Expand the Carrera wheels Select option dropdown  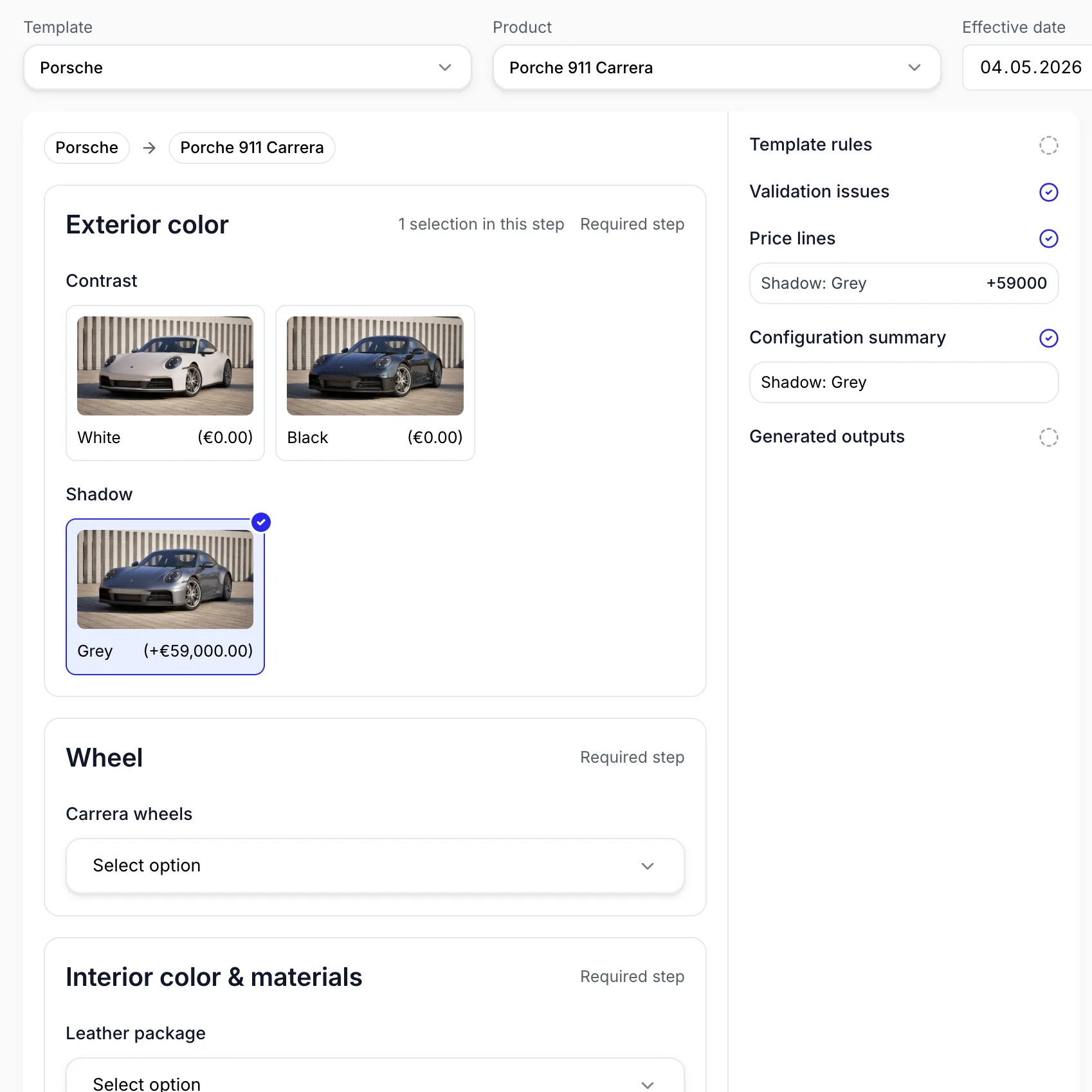point(375,866)
